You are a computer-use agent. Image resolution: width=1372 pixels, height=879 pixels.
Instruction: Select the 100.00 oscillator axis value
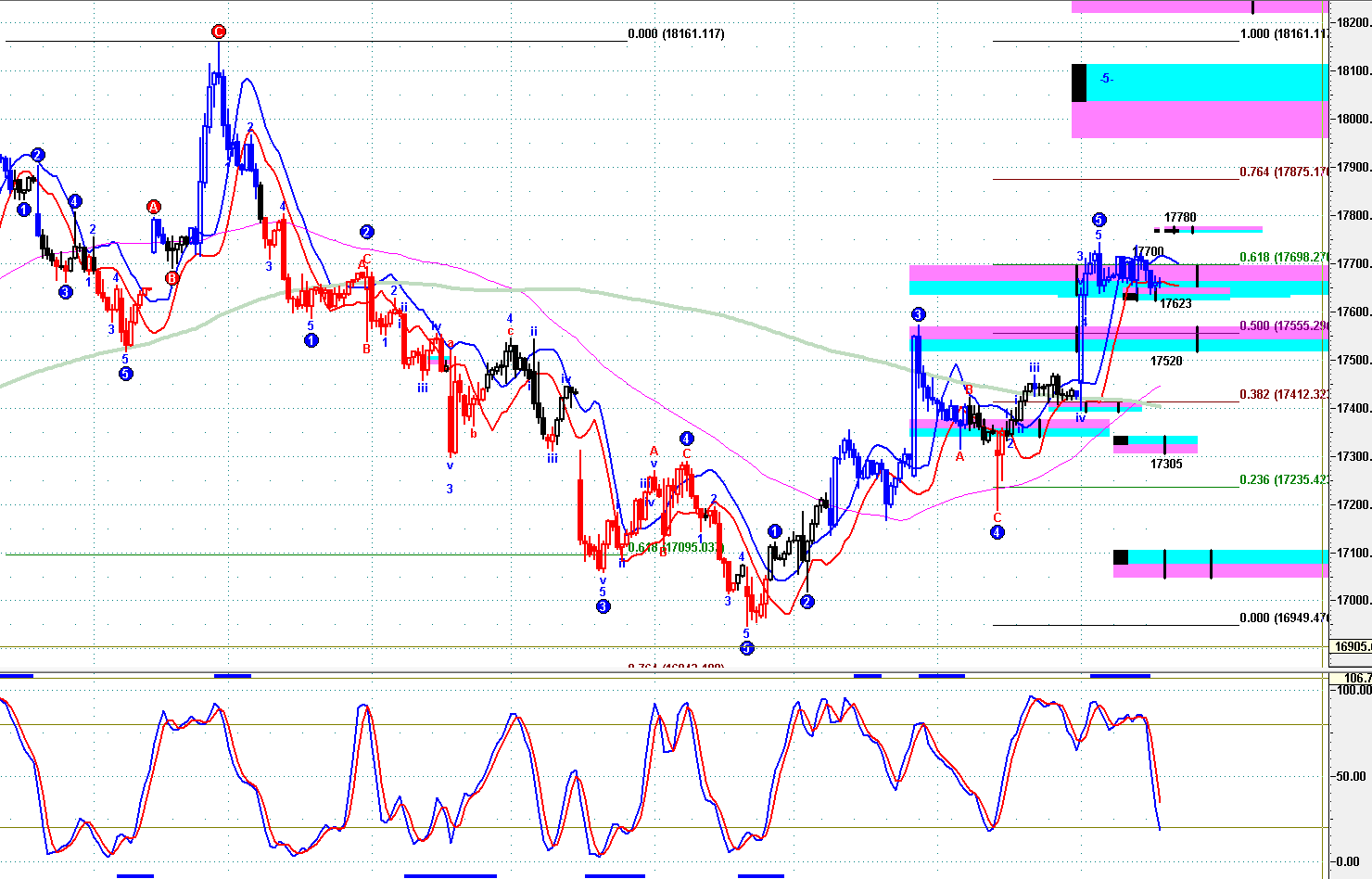tap(1353, 690)
